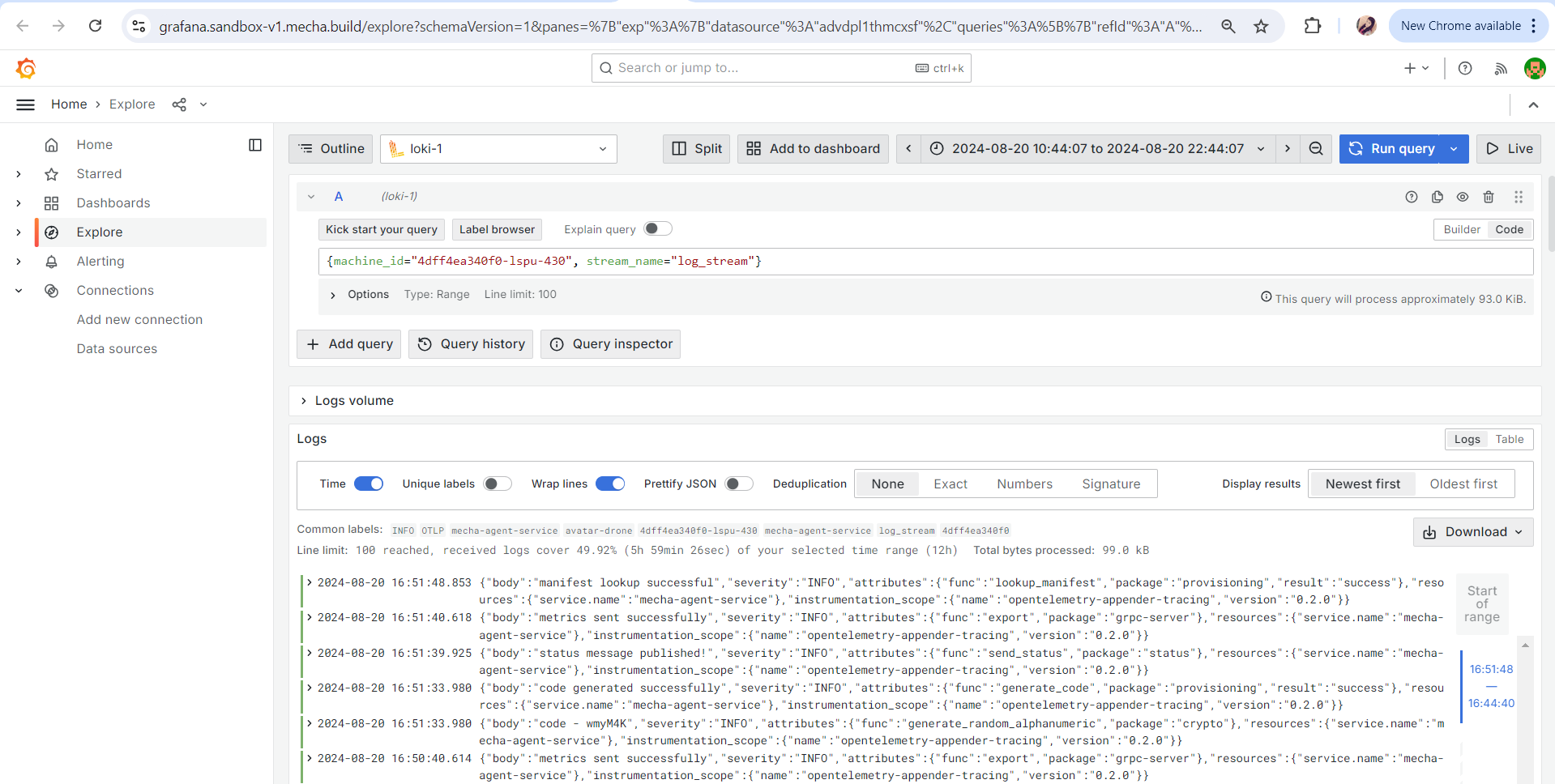Enable Unique labels switch
The width and height of the screenshot is (1555, 784).
498,484
